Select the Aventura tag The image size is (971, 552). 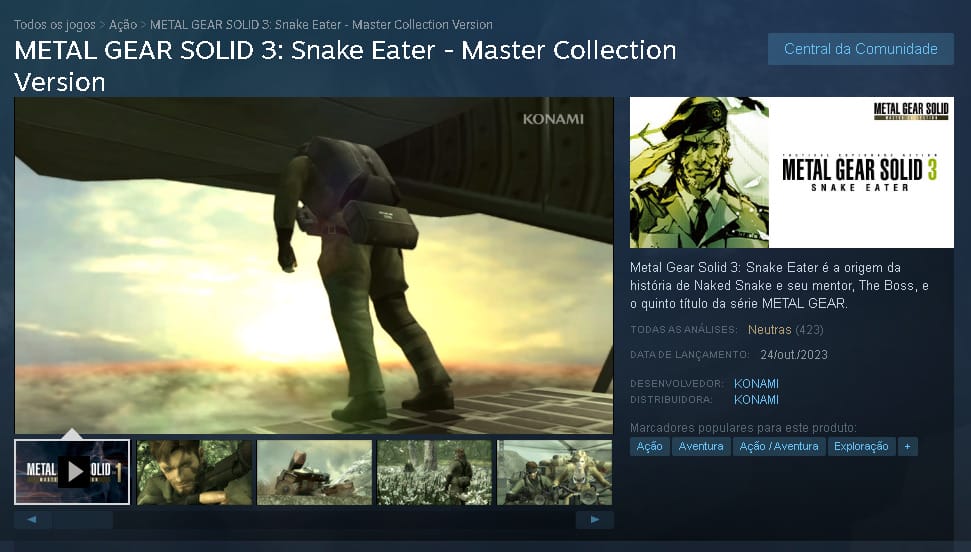701,446
